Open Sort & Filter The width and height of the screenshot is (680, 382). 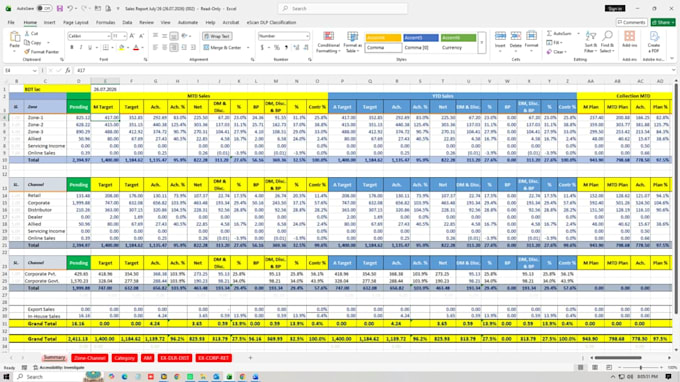pos(591,42)
